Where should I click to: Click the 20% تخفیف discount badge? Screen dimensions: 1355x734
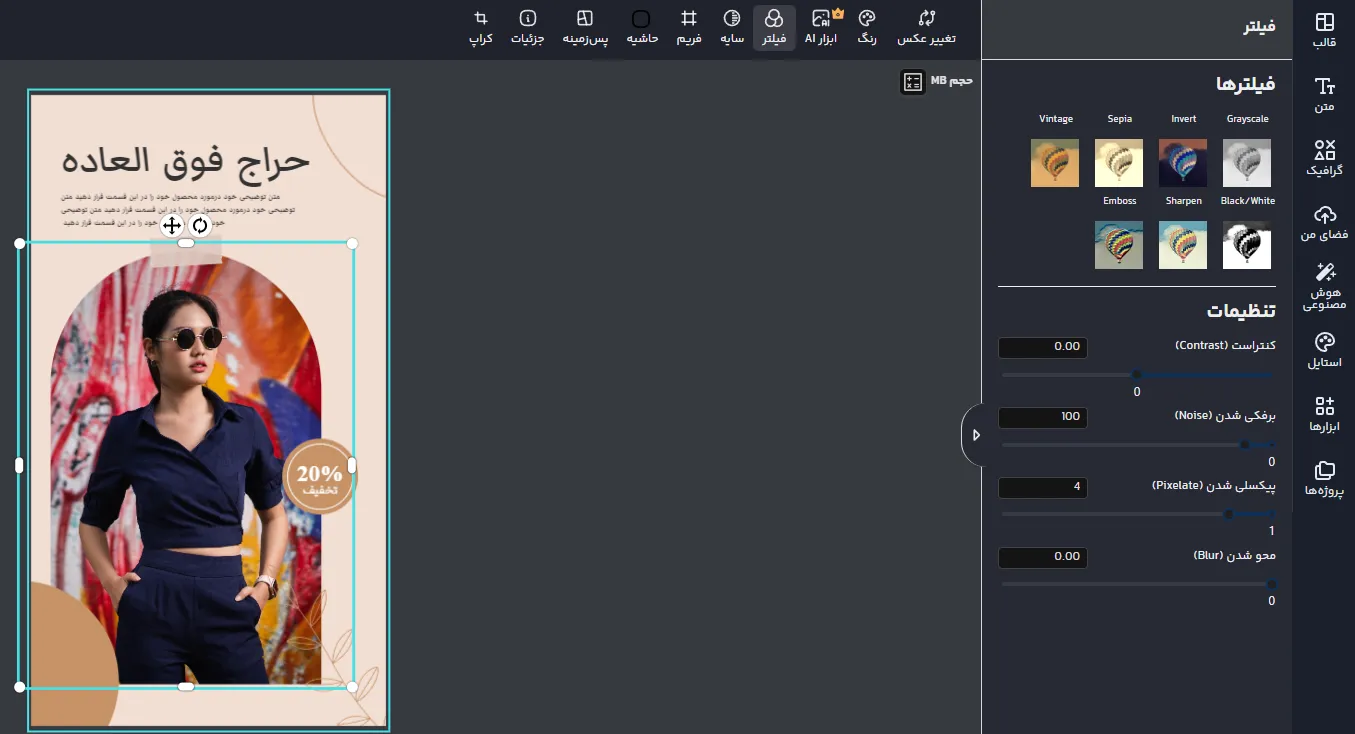(318, 476)
